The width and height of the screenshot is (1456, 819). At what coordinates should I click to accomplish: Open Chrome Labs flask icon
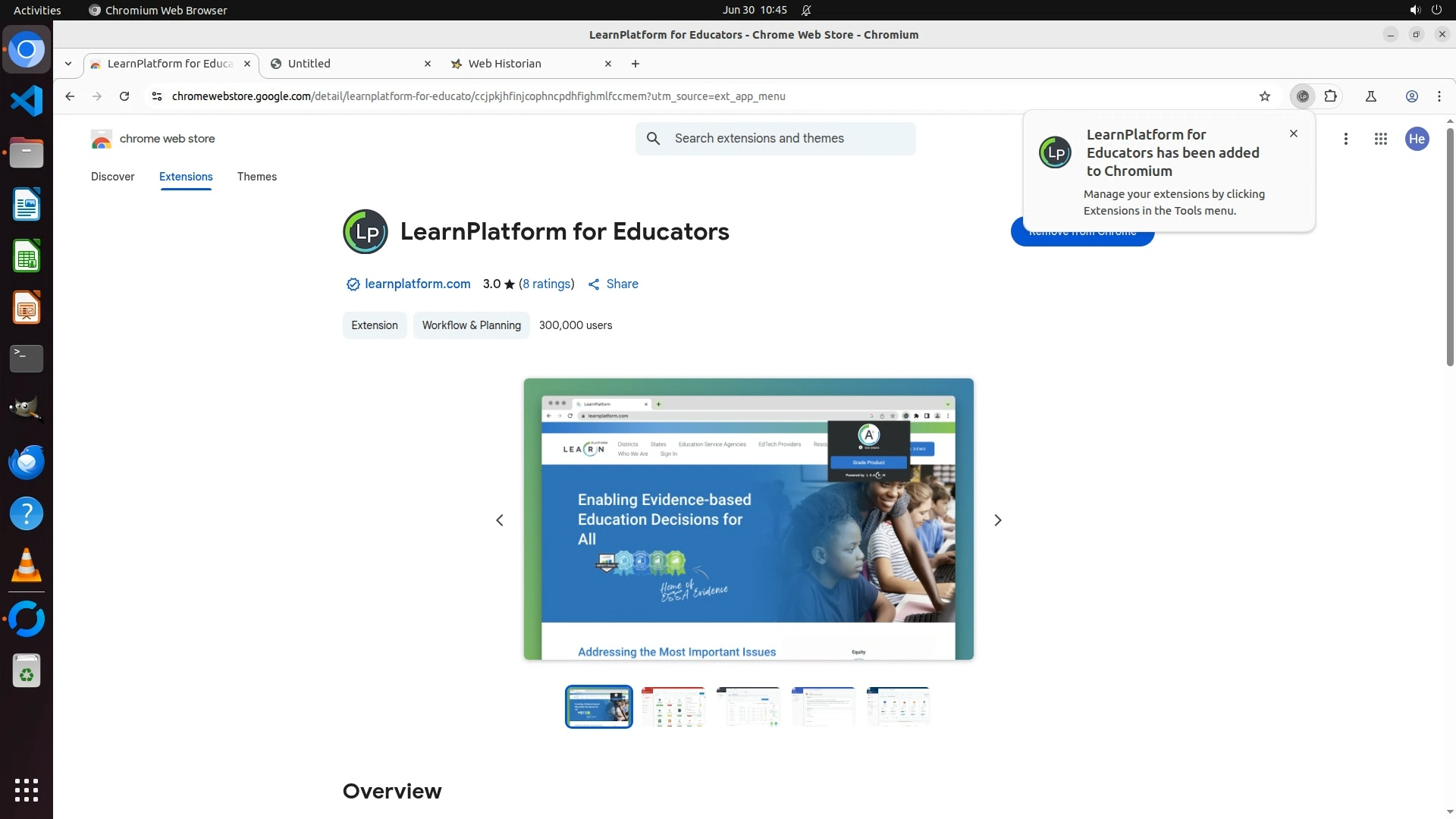coord(1370,96)
